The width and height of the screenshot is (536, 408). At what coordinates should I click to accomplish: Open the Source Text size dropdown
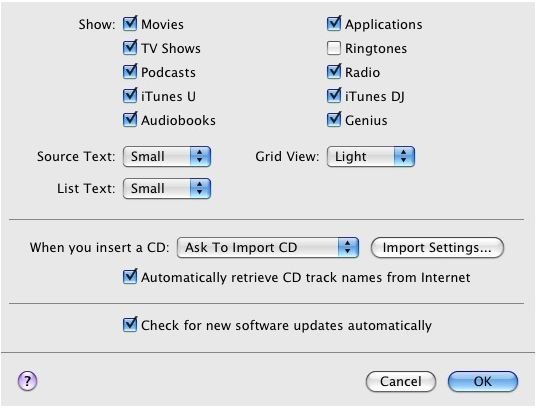(x=167, y=157)
